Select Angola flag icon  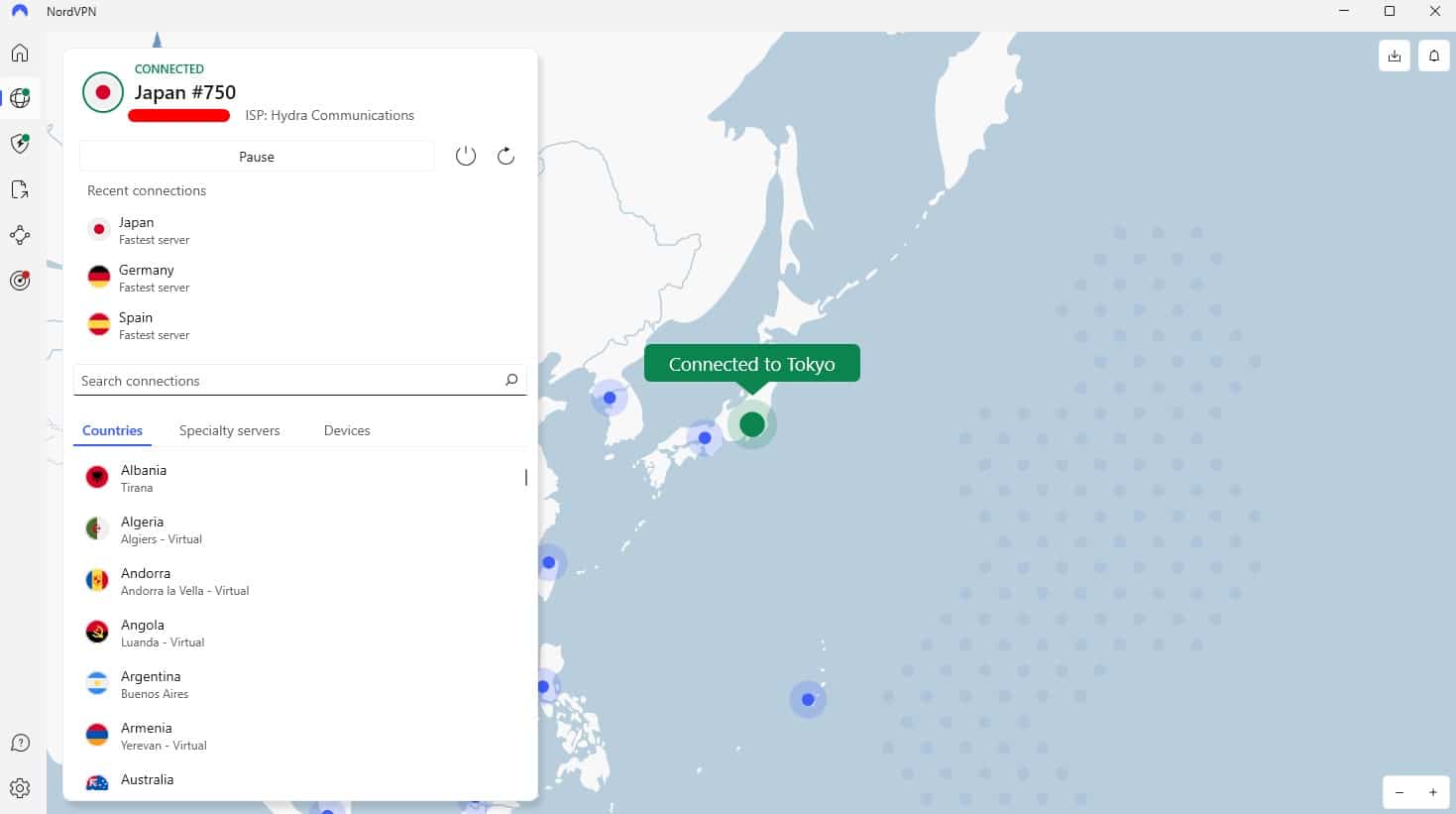click(x=97, y=633)
